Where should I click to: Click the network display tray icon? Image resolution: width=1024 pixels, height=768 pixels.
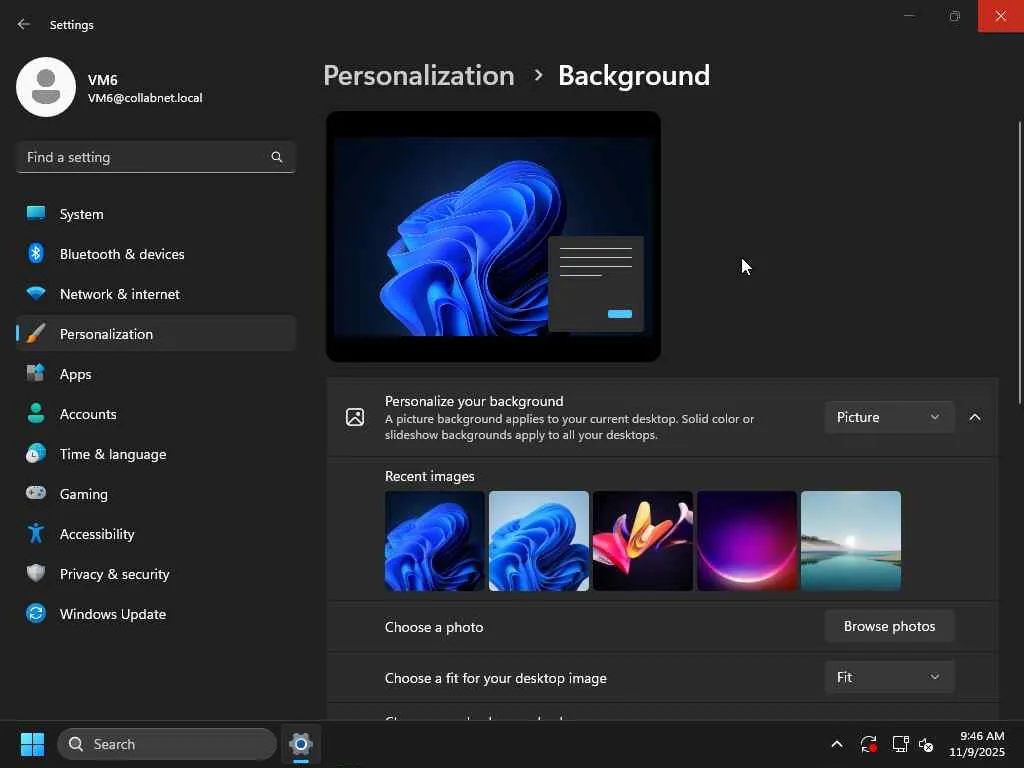[900, 744]
